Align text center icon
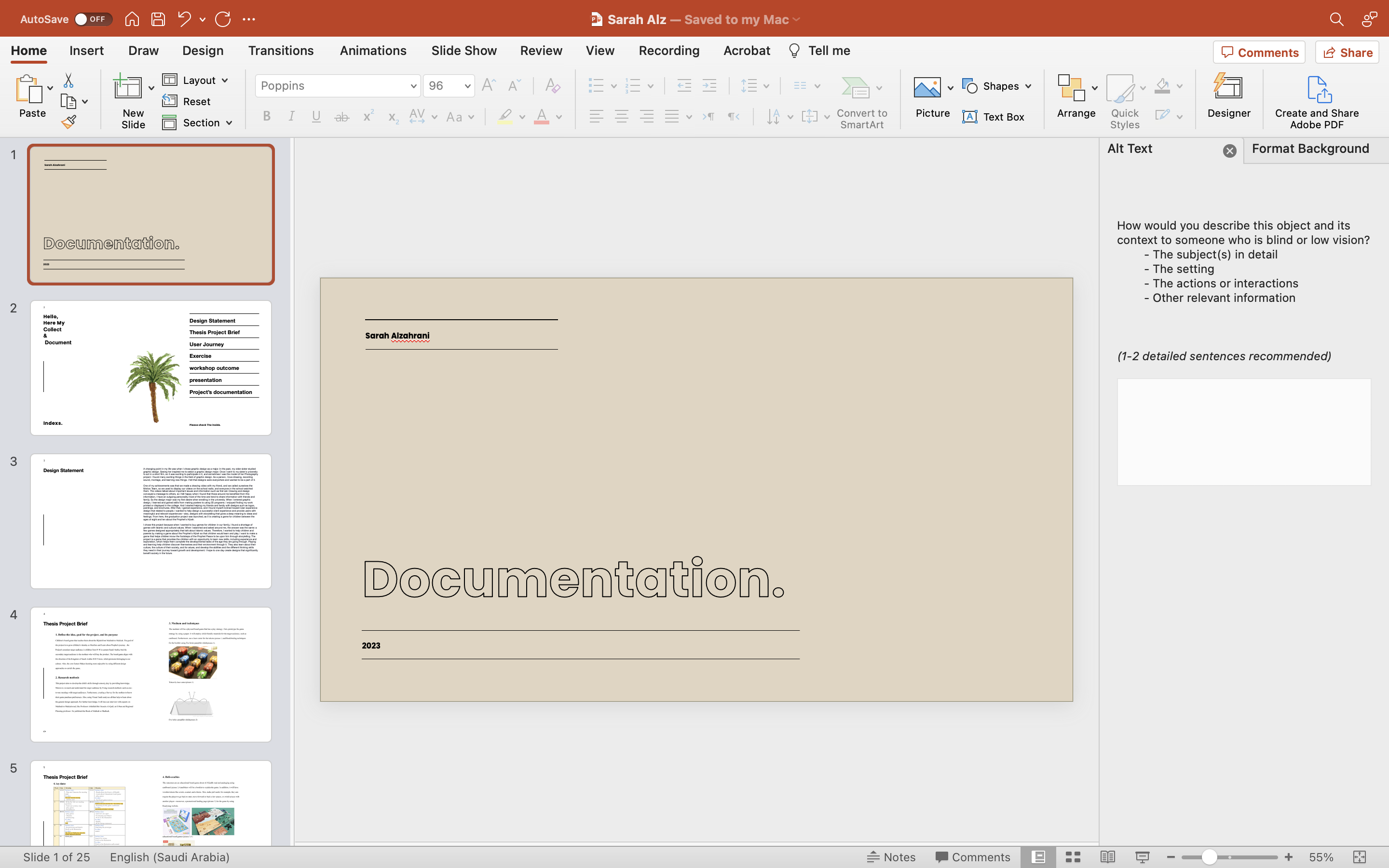This screenshot has height=868, width=1389. coord(622,117)
